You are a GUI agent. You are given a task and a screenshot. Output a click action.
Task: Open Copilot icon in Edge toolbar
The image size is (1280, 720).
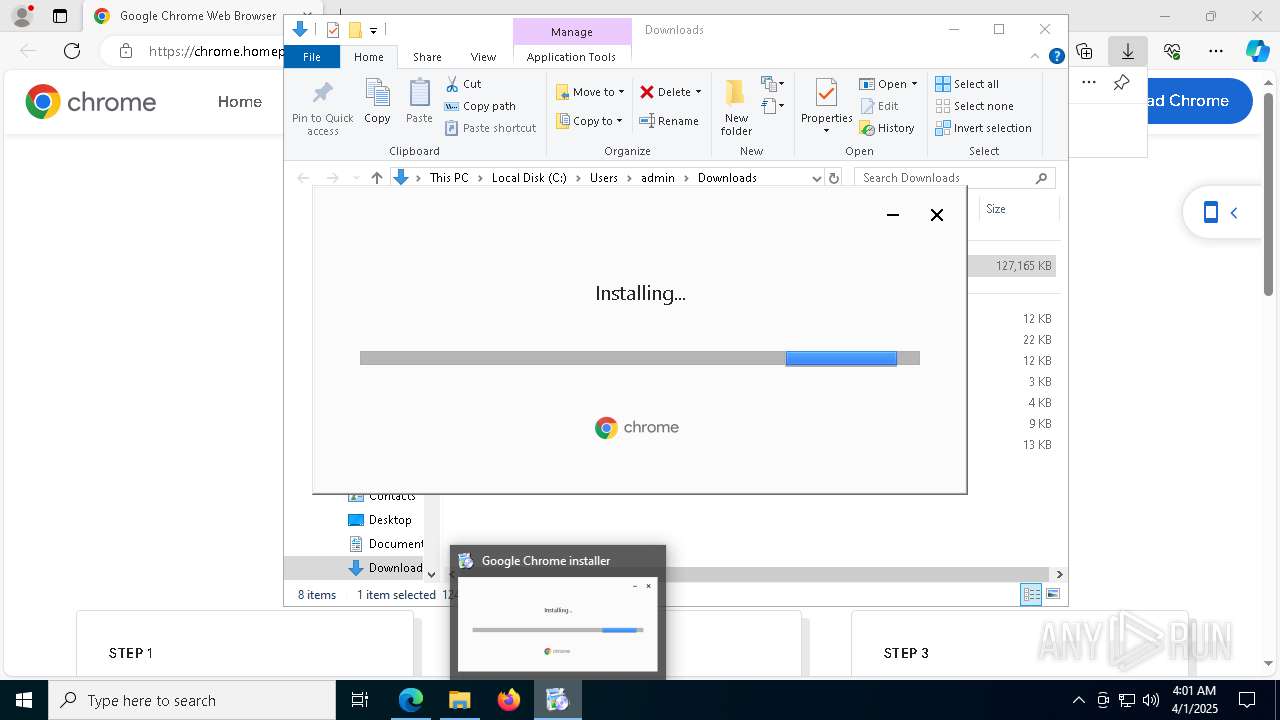coord(1257,51)
